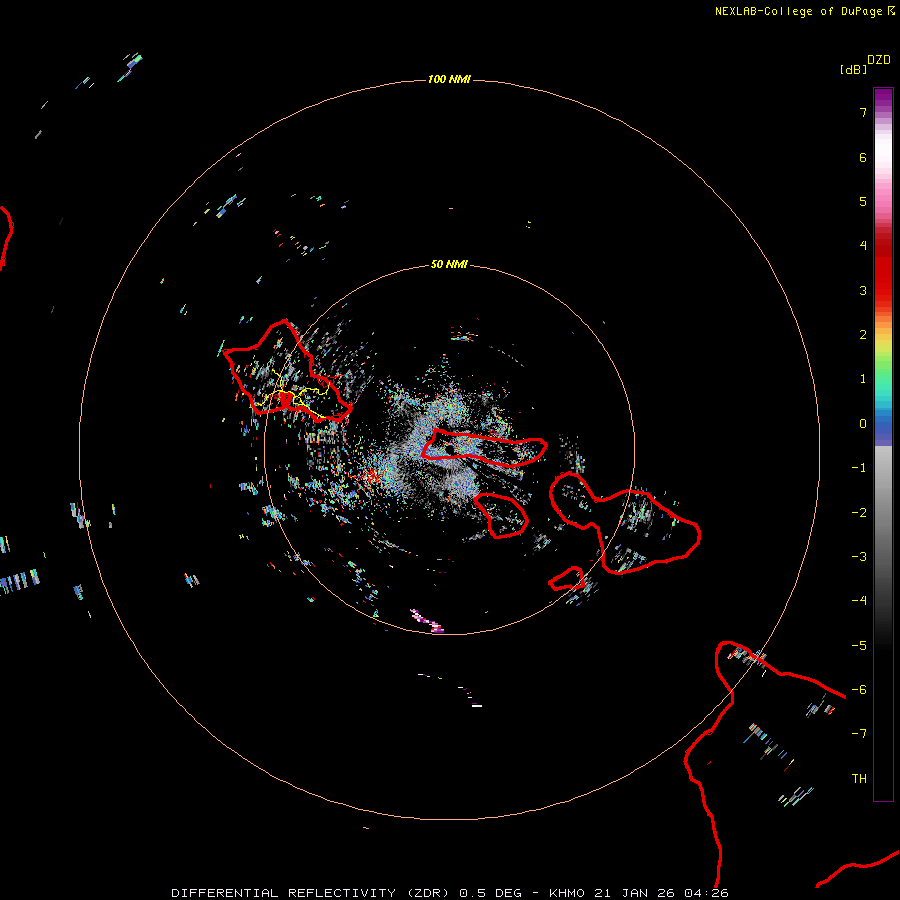Click the pink-white echo near 50 NMI ring bottom
The image size is (900, 900).
427,621
